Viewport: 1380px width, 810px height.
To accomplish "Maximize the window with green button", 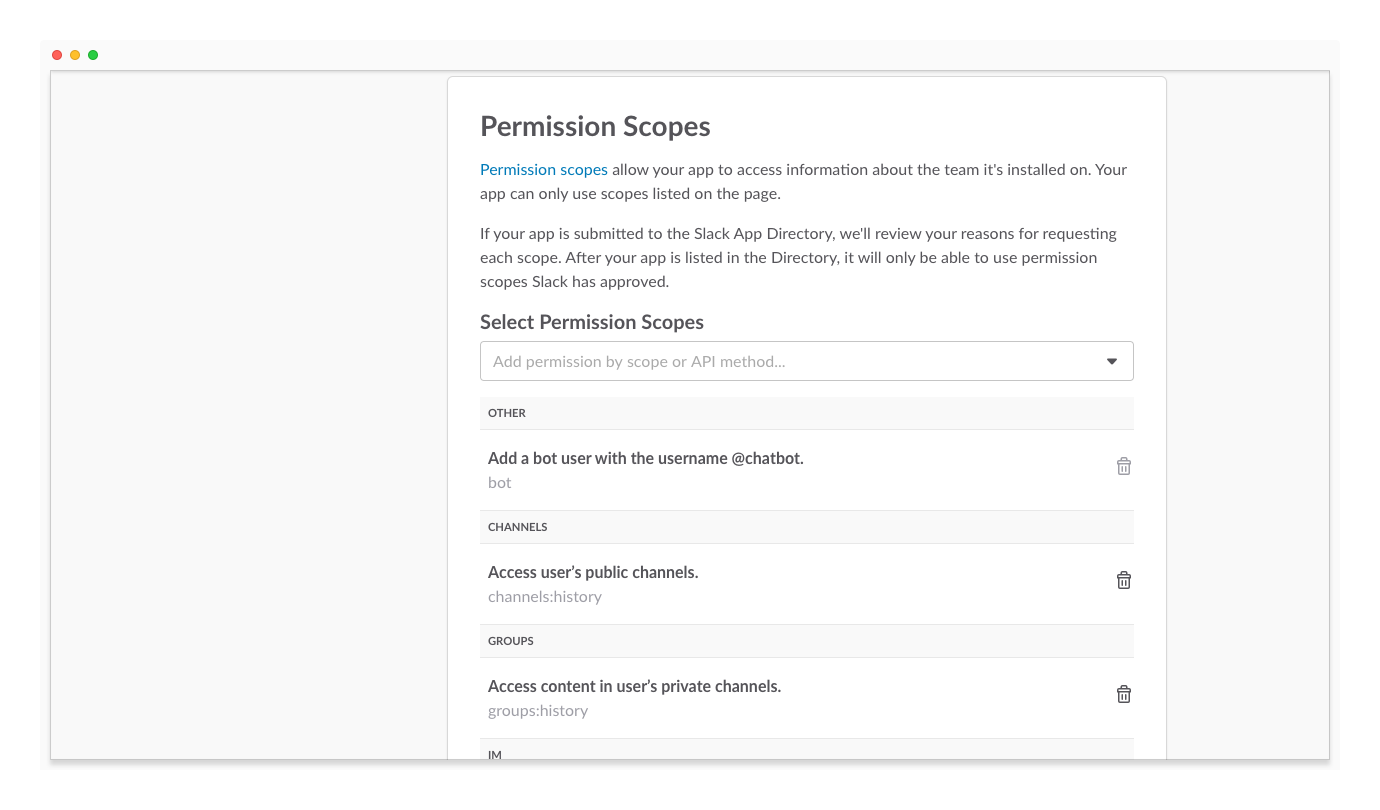I will (x=93, y=55).
